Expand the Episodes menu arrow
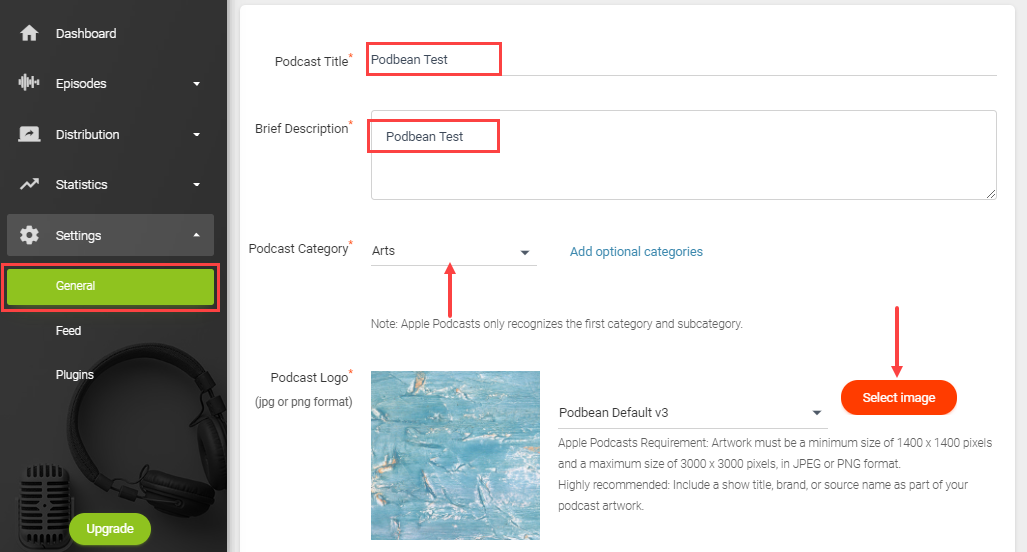Viewport: 1027px width, 552px height. tap(196, 84)
